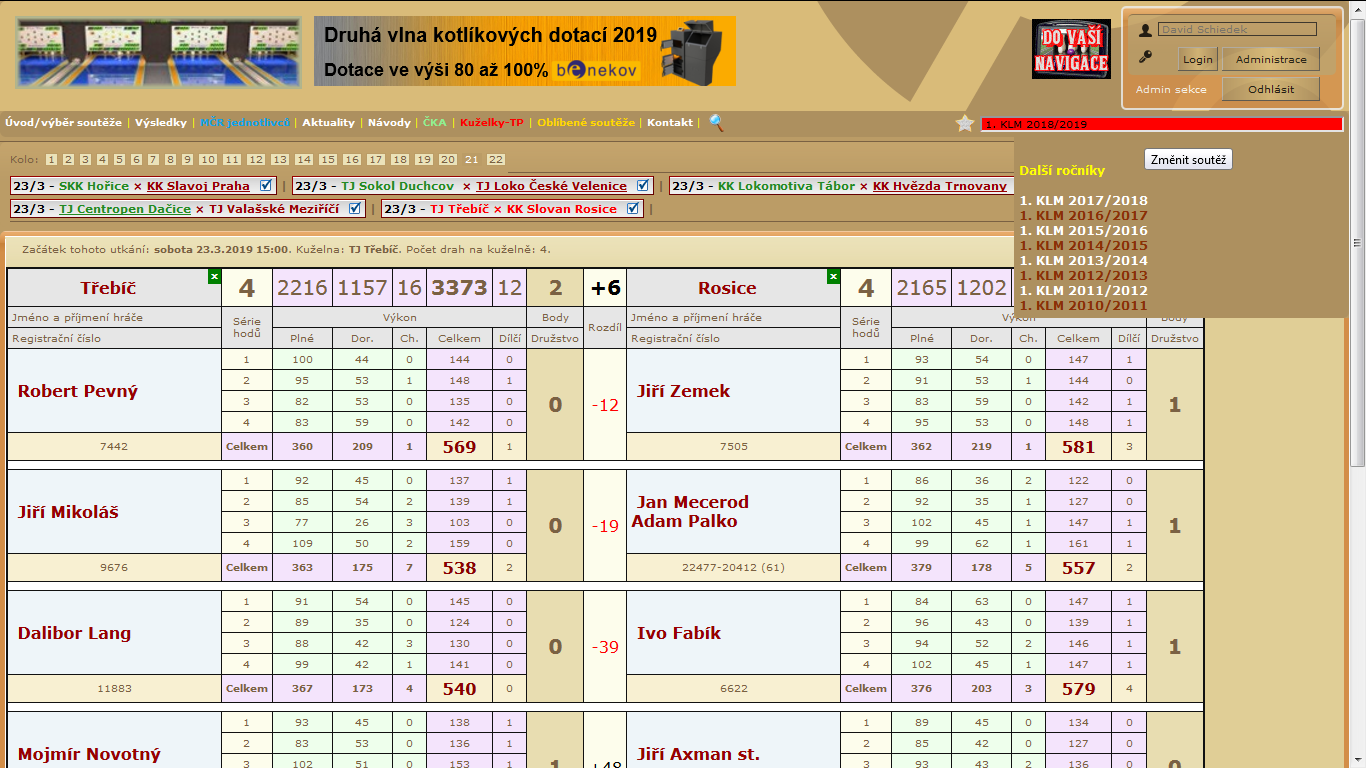Open the Benekov kotlíkové dotace advertisement
Image resolution: width=1366 pixels, height=768 pixels.
524,51
